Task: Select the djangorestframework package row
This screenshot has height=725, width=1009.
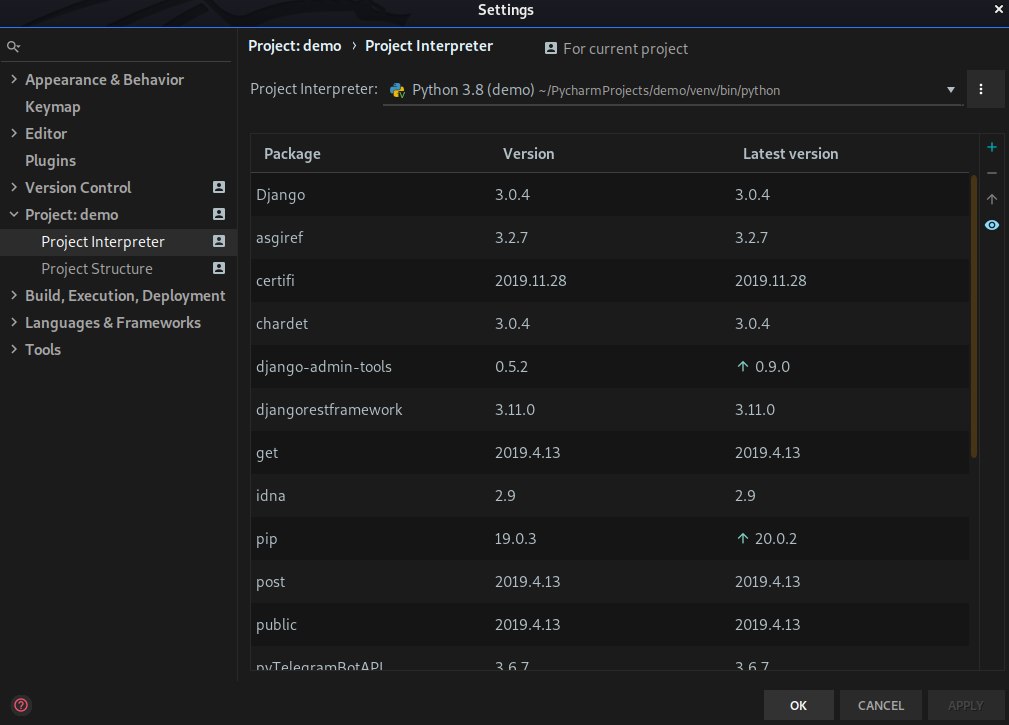Action: (x=610, y=410)
